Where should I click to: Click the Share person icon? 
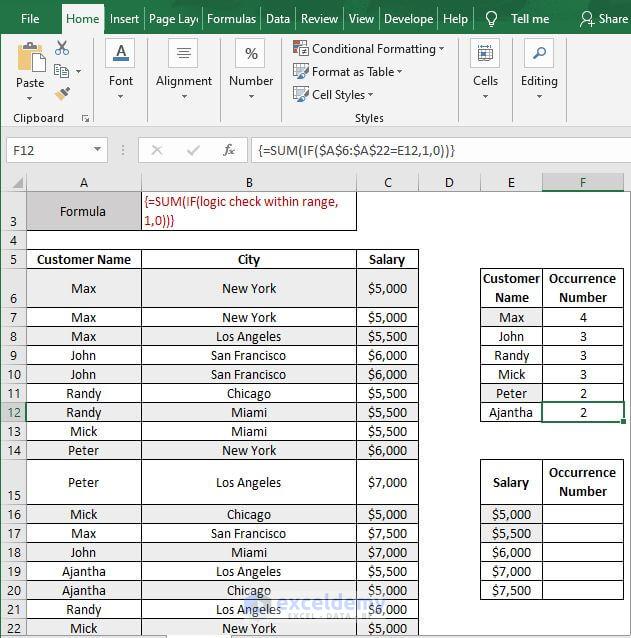point(587,19)
